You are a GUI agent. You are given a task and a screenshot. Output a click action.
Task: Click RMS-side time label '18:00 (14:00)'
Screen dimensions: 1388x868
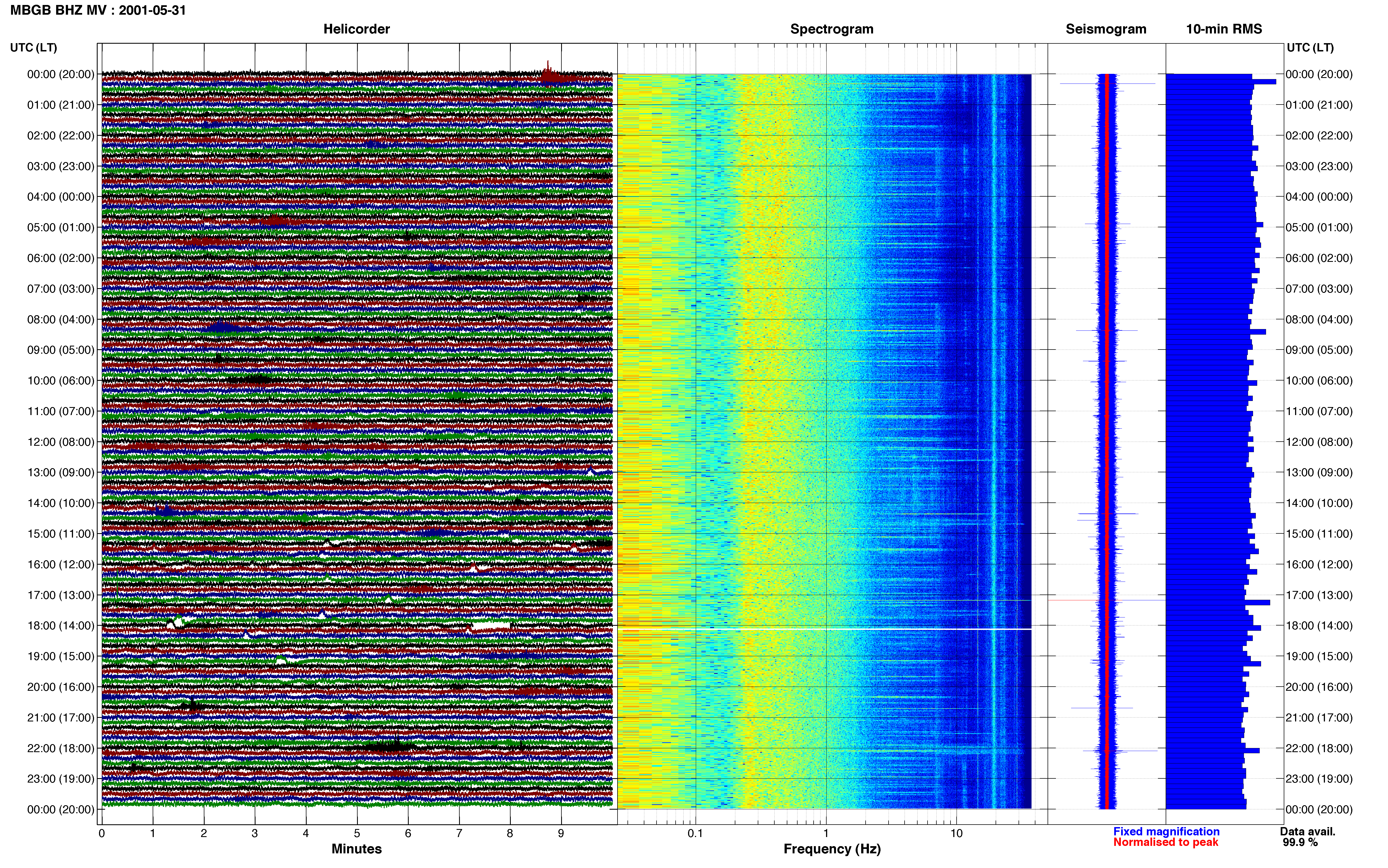click(1319, 626)
